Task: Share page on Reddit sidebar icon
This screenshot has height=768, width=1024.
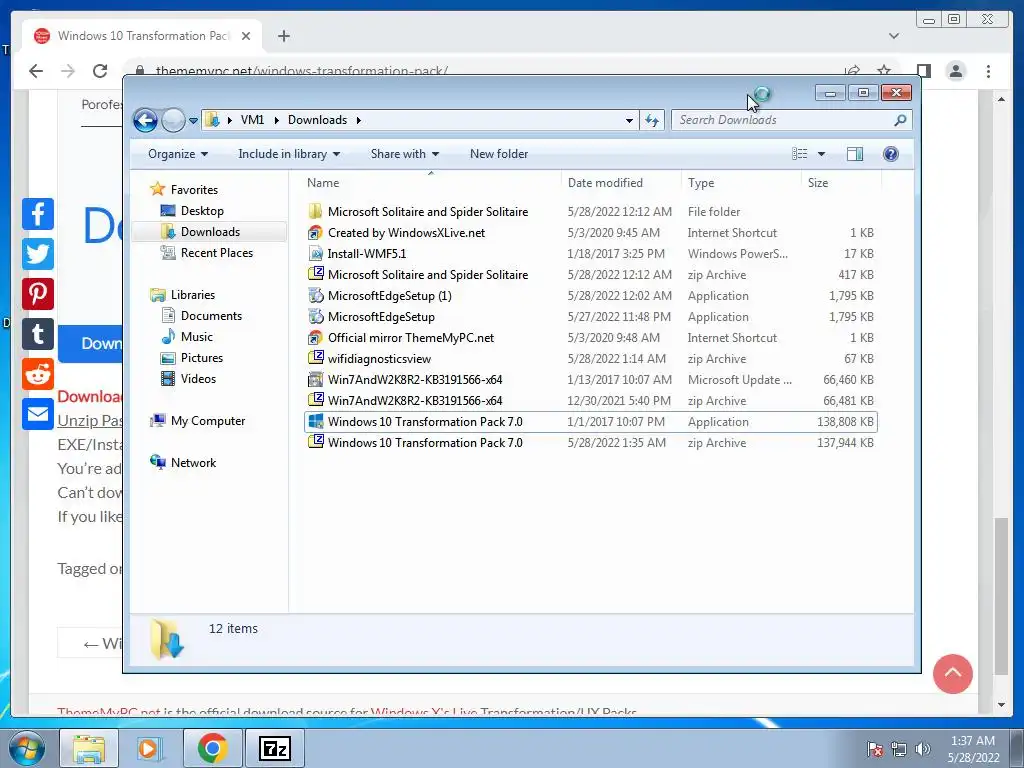Action: [38, 374]
